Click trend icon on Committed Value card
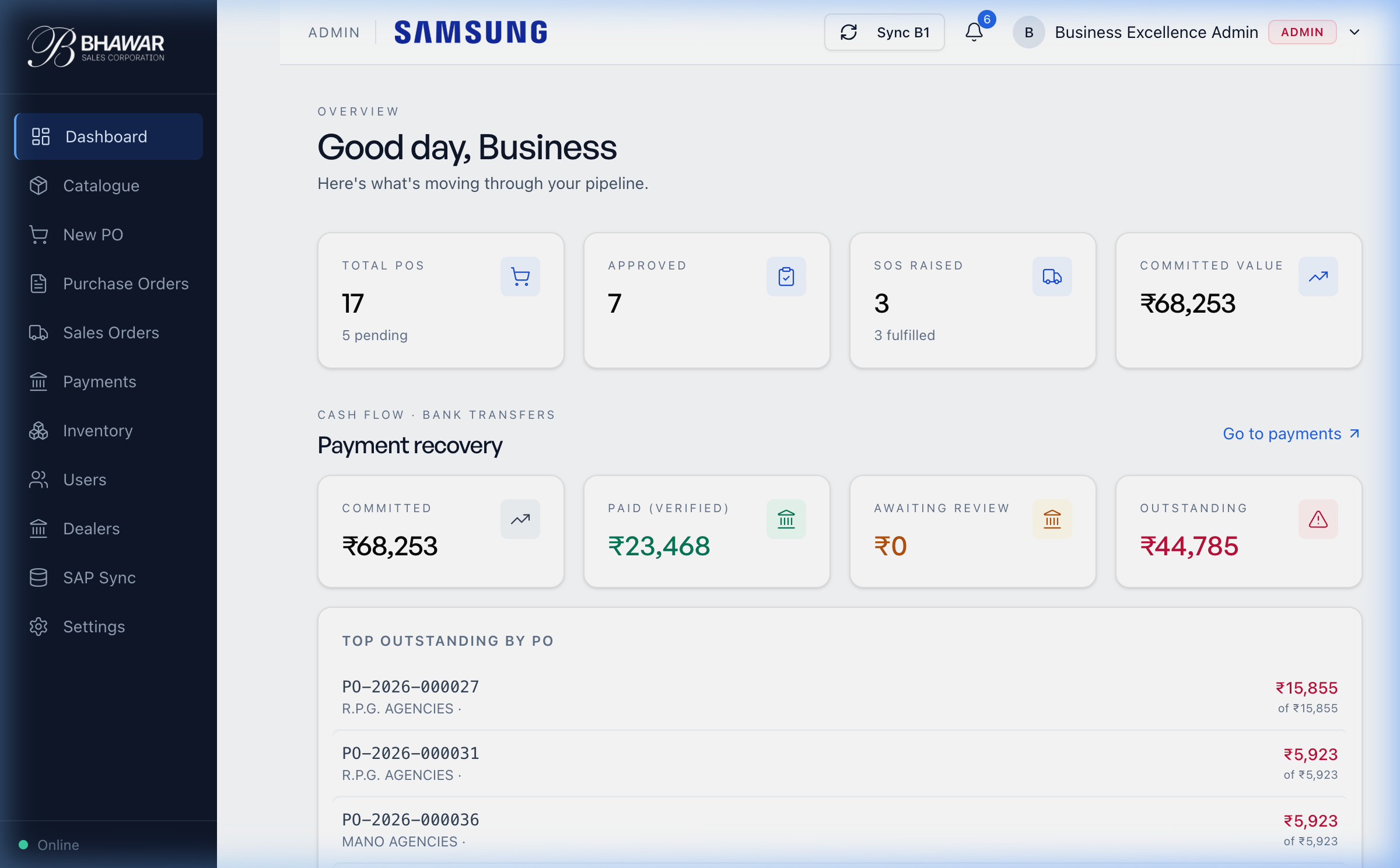 click(x=1318, y=276)
